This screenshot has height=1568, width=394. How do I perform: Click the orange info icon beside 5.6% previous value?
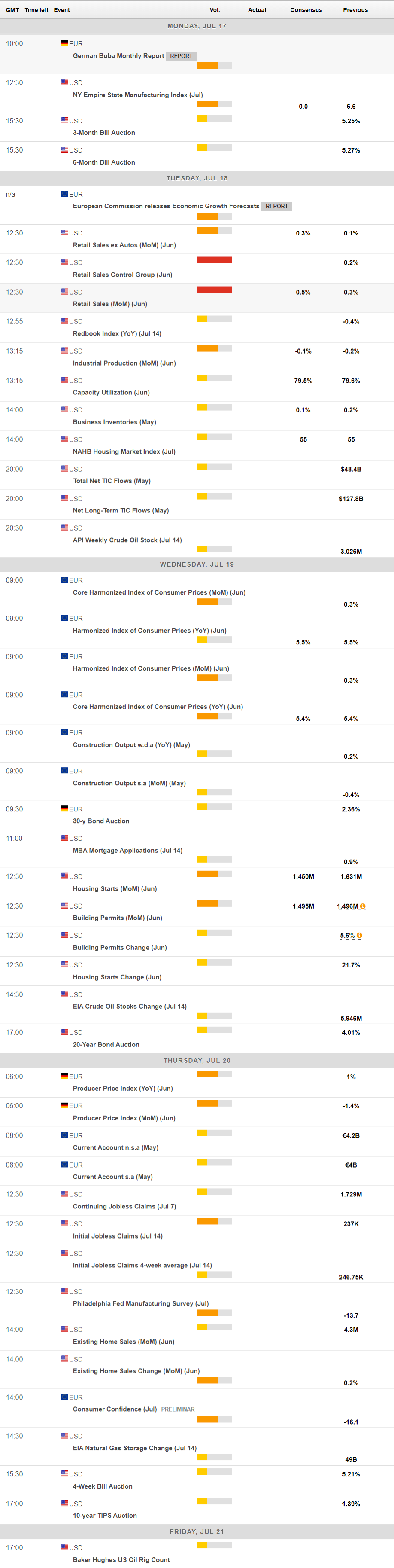coord(359,936)
